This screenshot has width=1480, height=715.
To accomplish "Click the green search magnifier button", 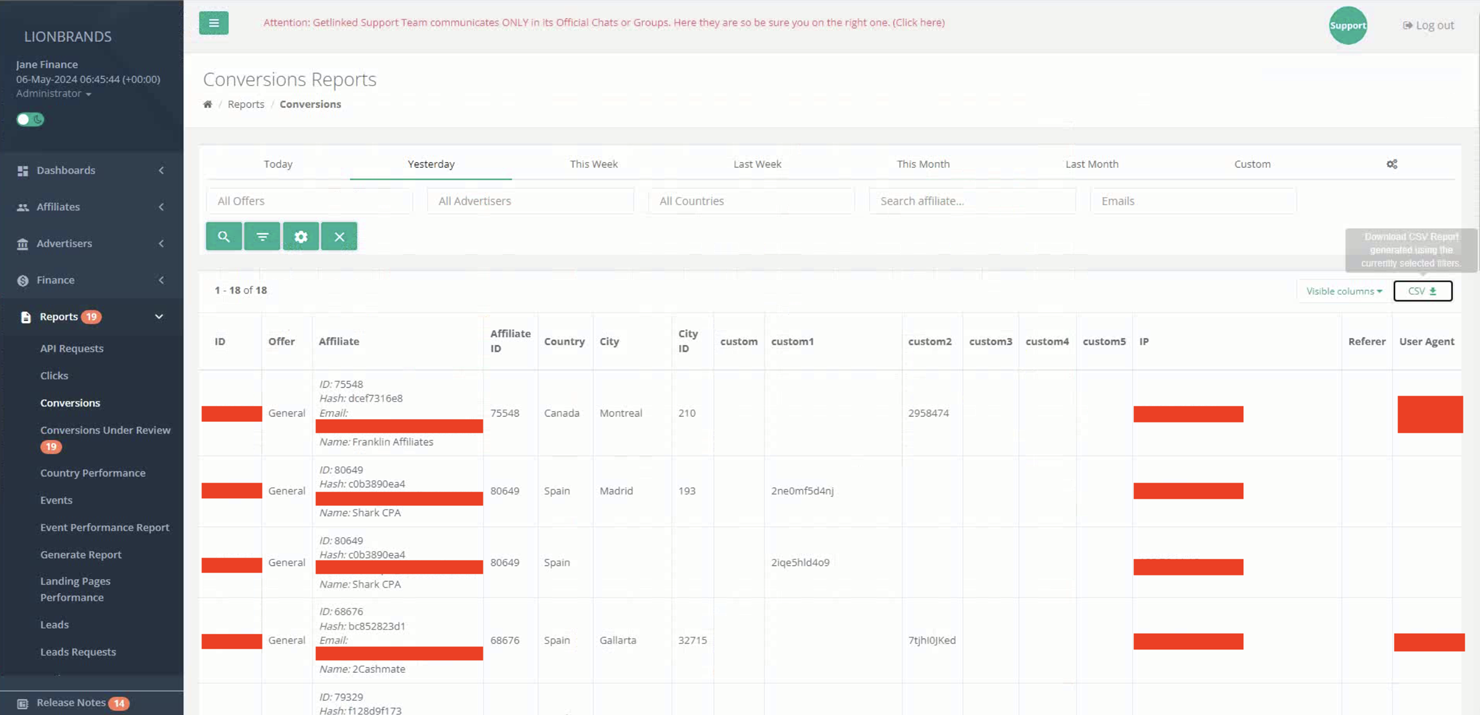I will point(224,237).
